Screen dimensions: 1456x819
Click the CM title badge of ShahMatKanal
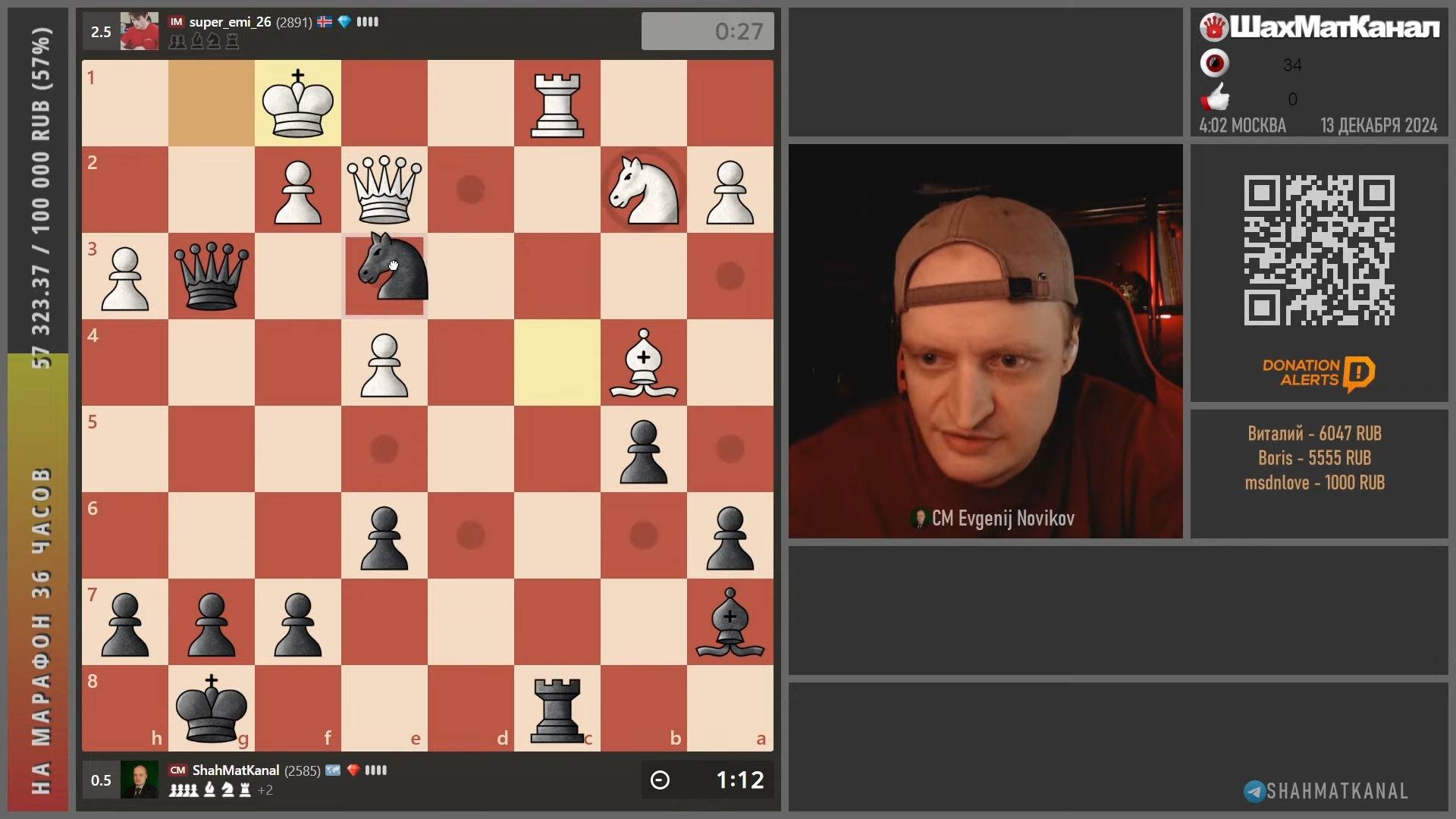(x=177, y=770)
